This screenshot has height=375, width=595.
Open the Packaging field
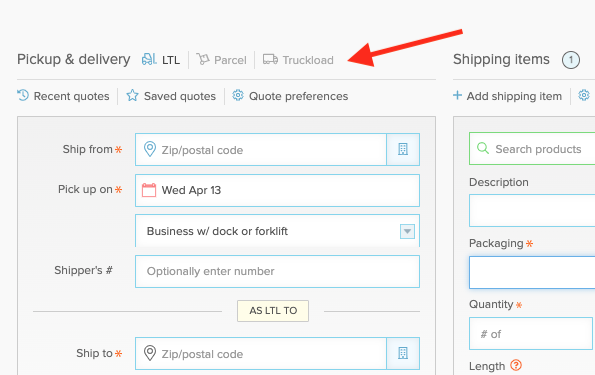point(532,273)
